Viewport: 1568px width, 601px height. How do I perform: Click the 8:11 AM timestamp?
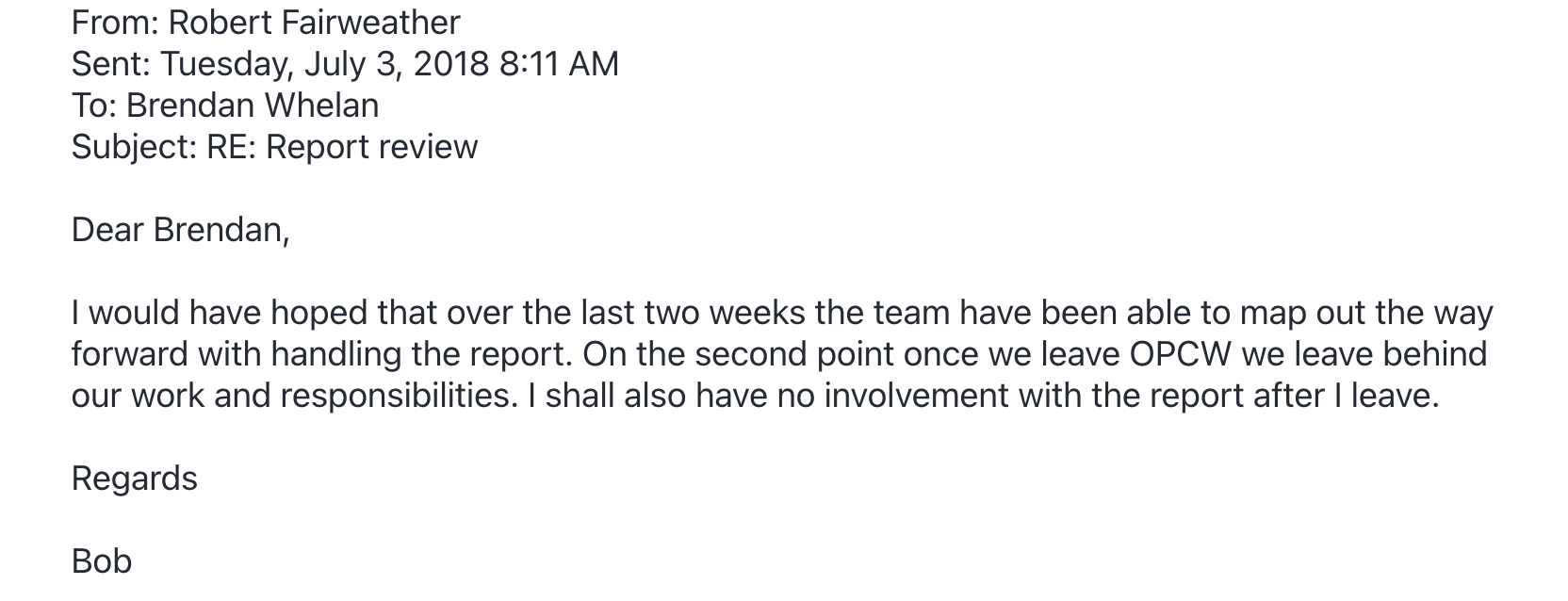(559, 63)
